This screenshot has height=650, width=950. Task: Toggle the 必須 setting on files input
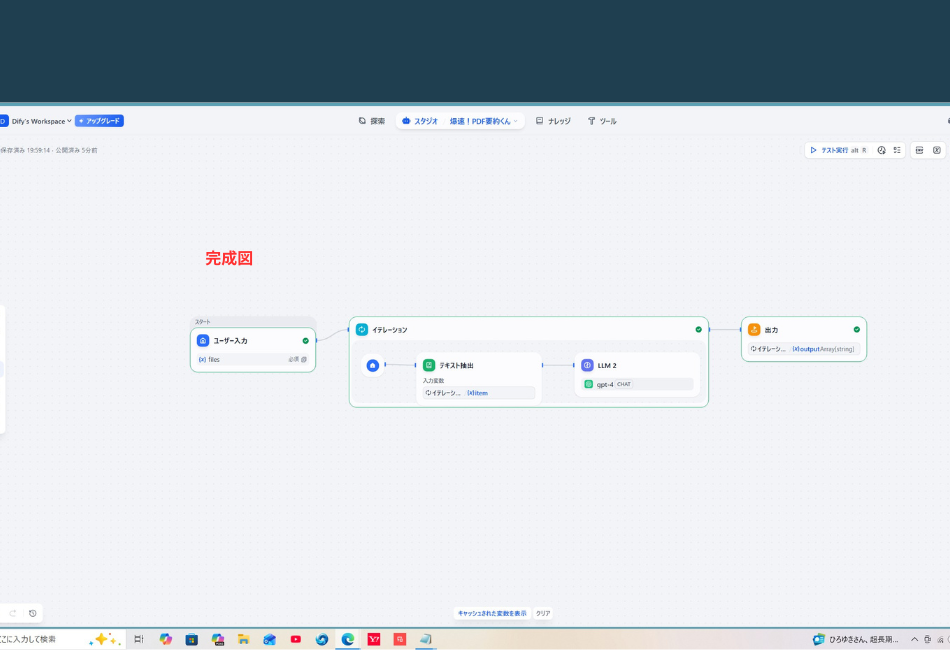pyautogui.click(x=292, y=359)
